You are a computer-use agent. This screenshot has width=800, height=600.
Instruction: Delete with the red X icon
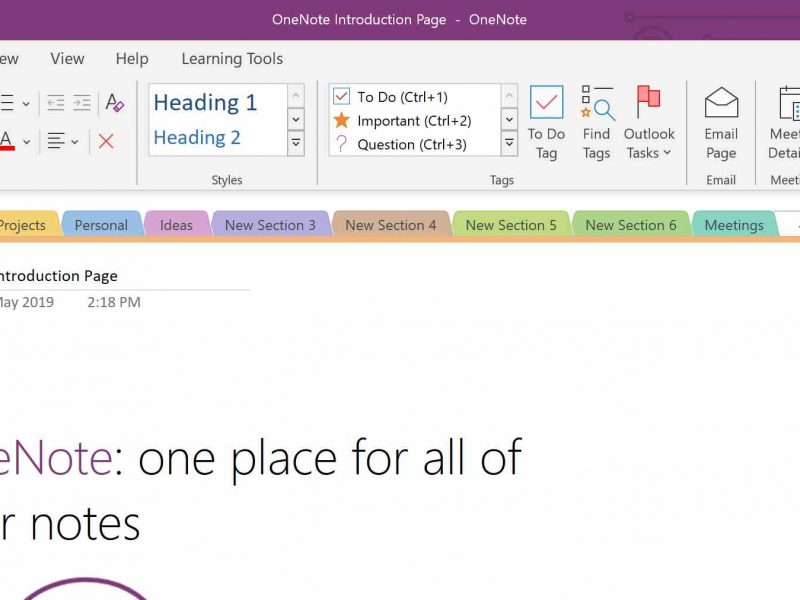click(x=106, y=141)
